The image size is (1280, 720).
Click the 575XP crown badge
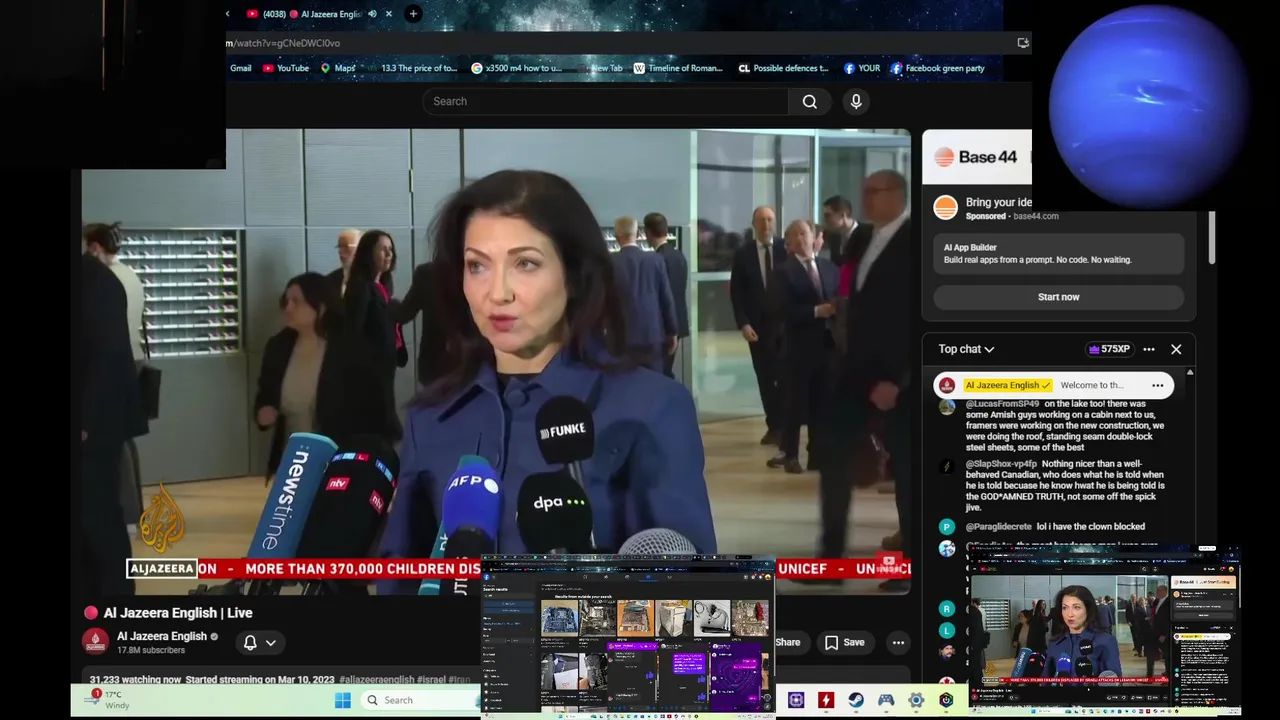pos(1109,349)
